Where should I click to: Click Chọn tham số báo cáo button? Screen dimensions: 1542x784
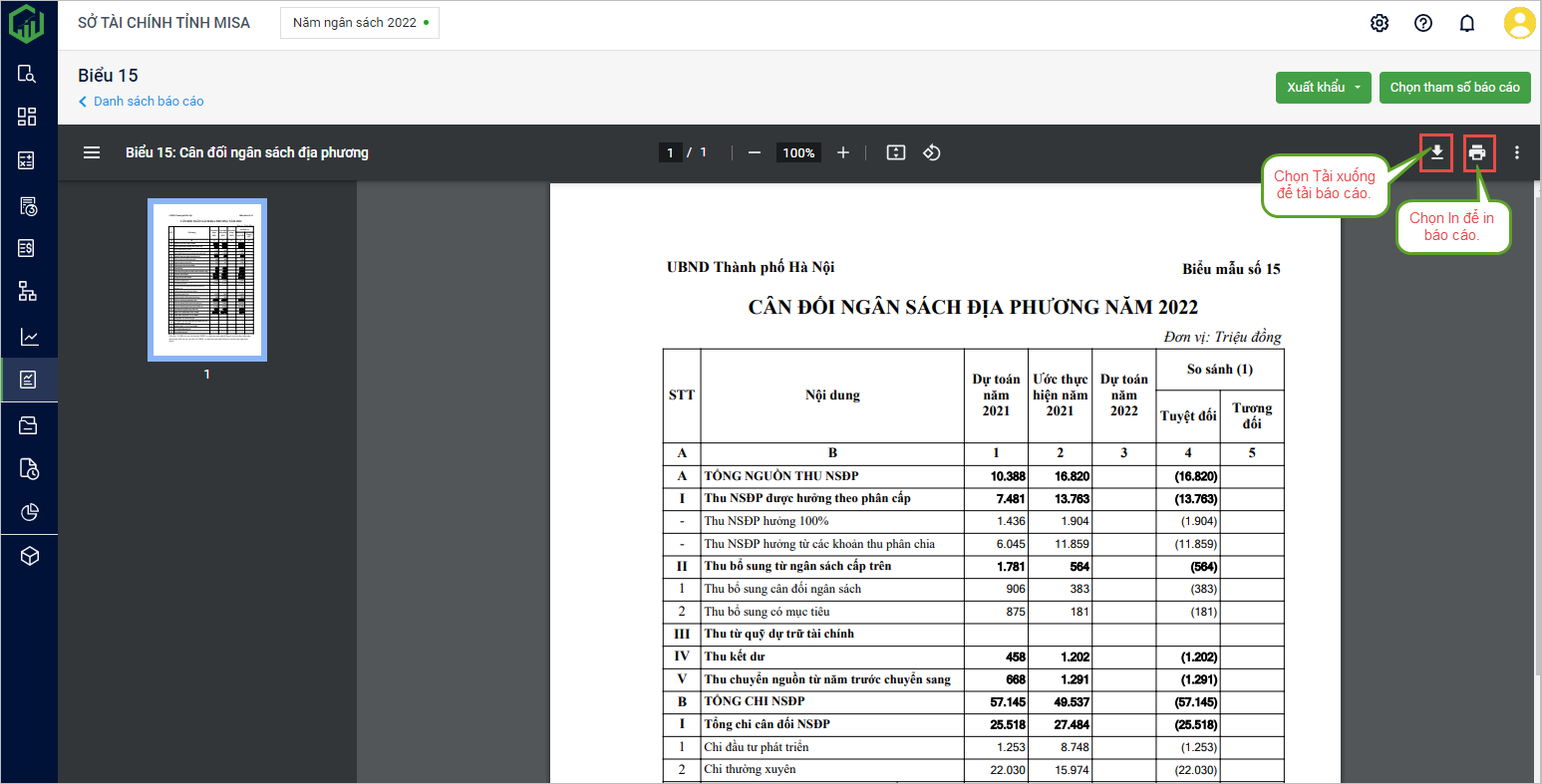[1454, 88]
